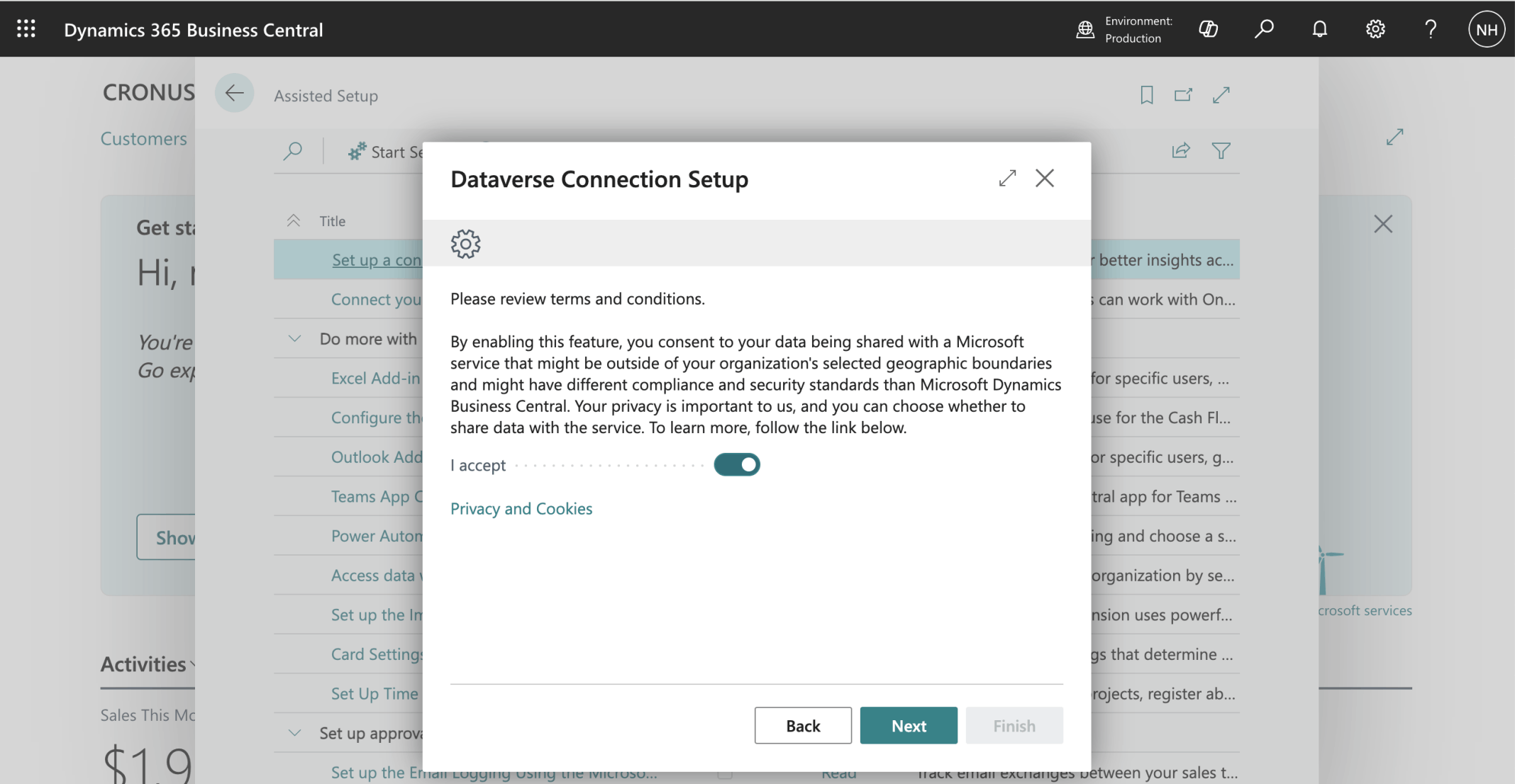Open the Copilot icon in top bar
Screen dimensions: 1515x784
1208,29
